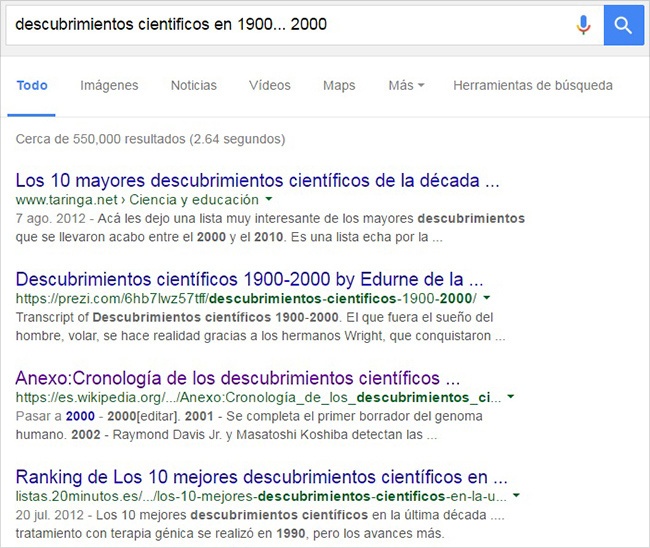Open the Vídeos tab
The image size is (650, 548).
pos(269,85)
